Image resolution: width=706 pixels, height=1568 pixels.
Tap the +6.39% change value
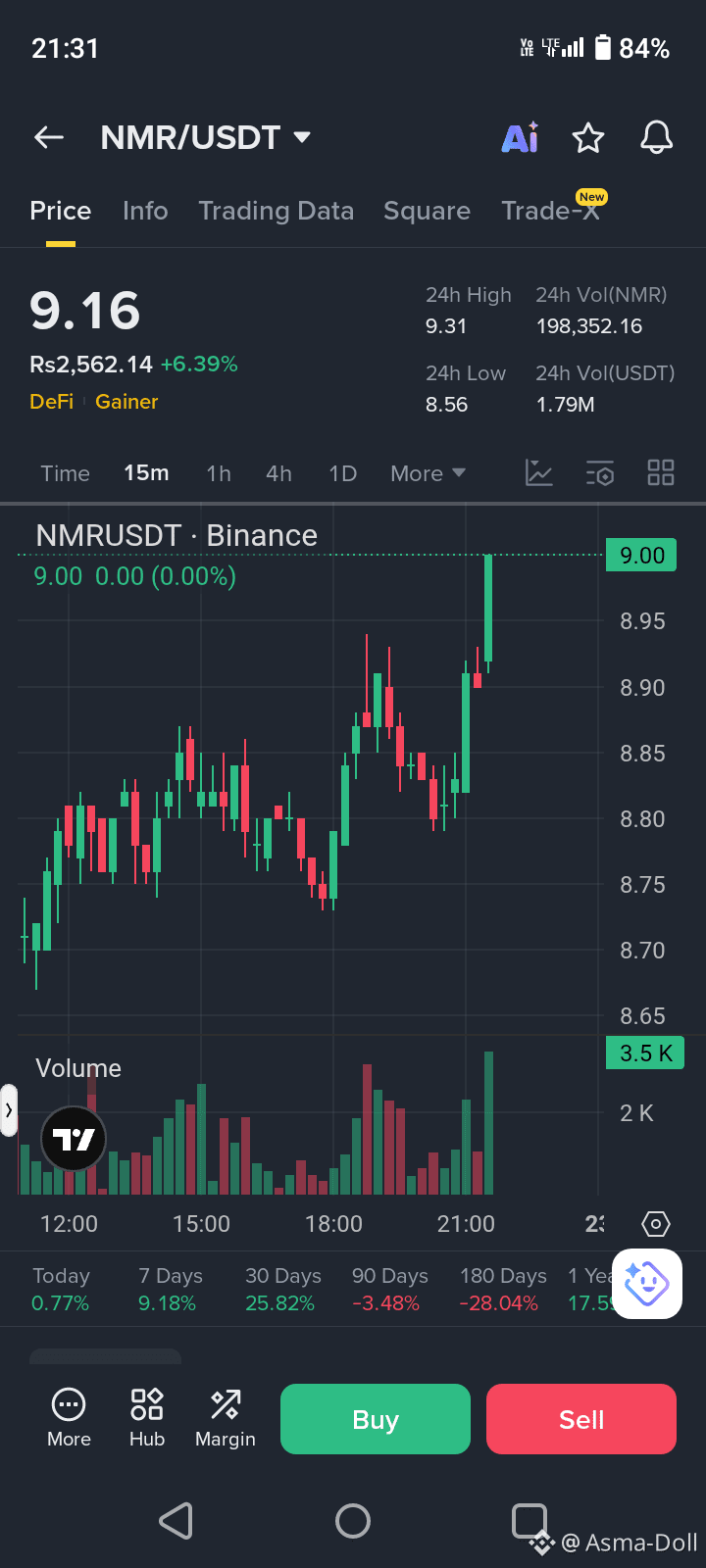[199, 365]
